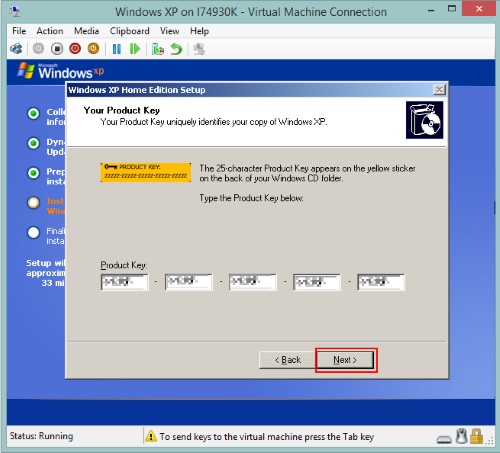
Task: Click the orange bullet beside 'Inst' setup step
Action: pyautogui.click(x=33, y=202)
